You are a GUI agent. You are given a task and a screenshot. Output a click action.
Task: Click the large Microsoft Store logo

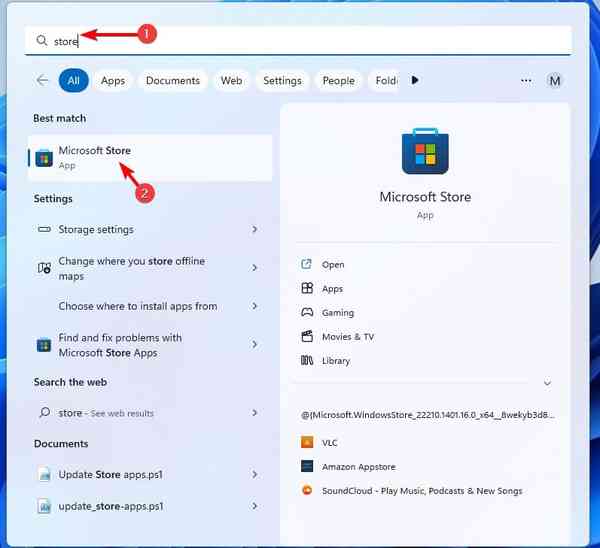(x=425, y=151)
